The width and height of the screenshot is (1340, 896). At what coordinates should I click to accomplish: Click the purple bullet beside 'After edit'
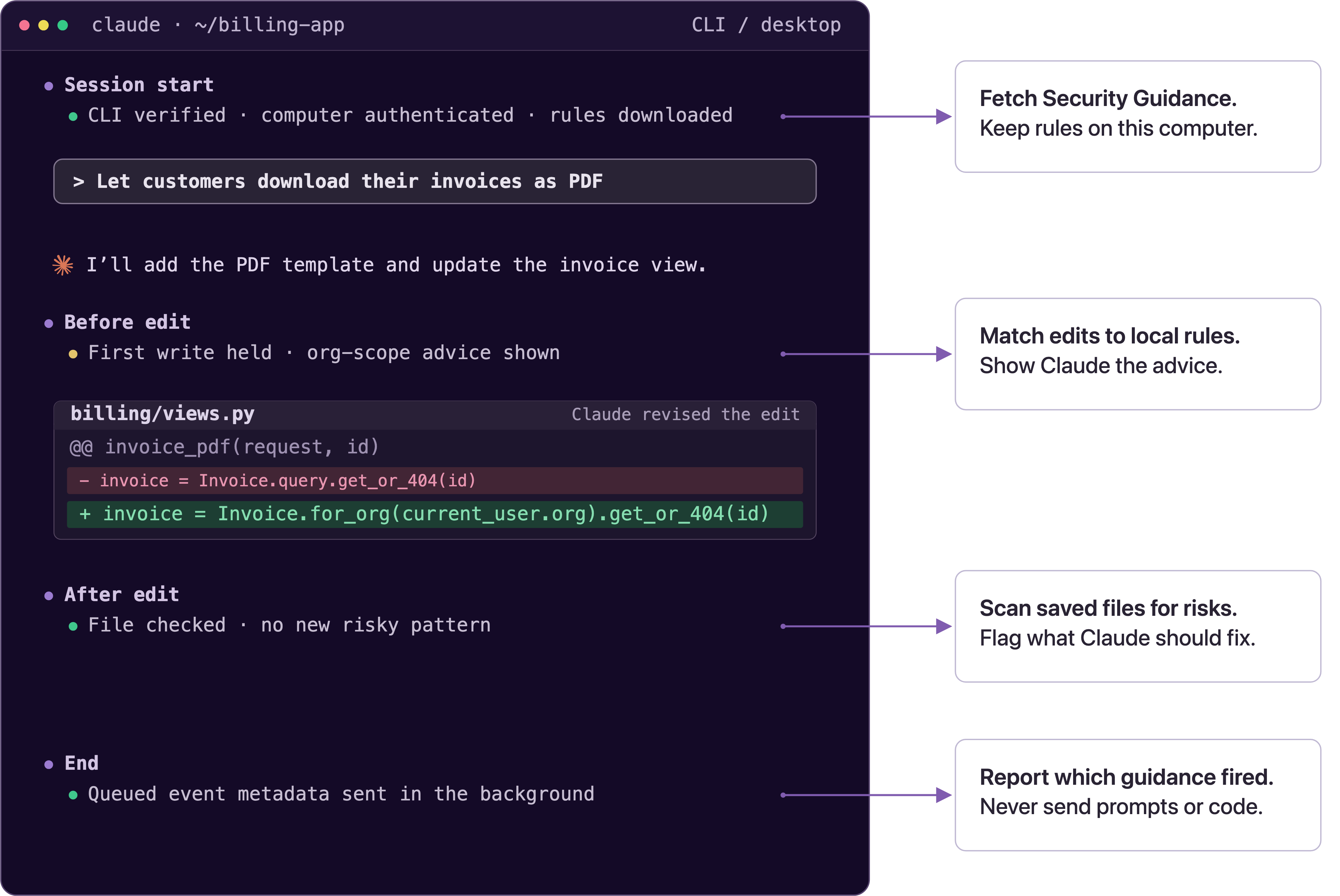coord(49,597)
